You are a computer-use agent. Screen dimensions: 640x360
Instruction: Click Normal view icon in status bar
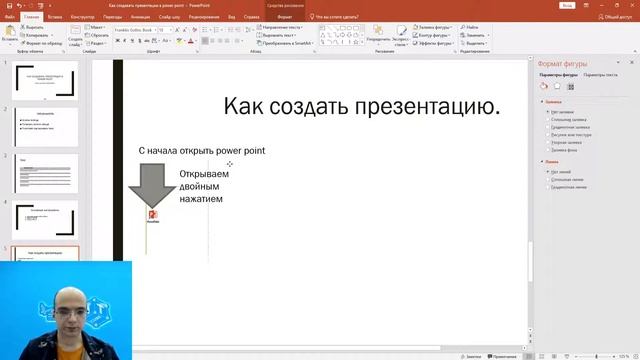coord(529,356)
